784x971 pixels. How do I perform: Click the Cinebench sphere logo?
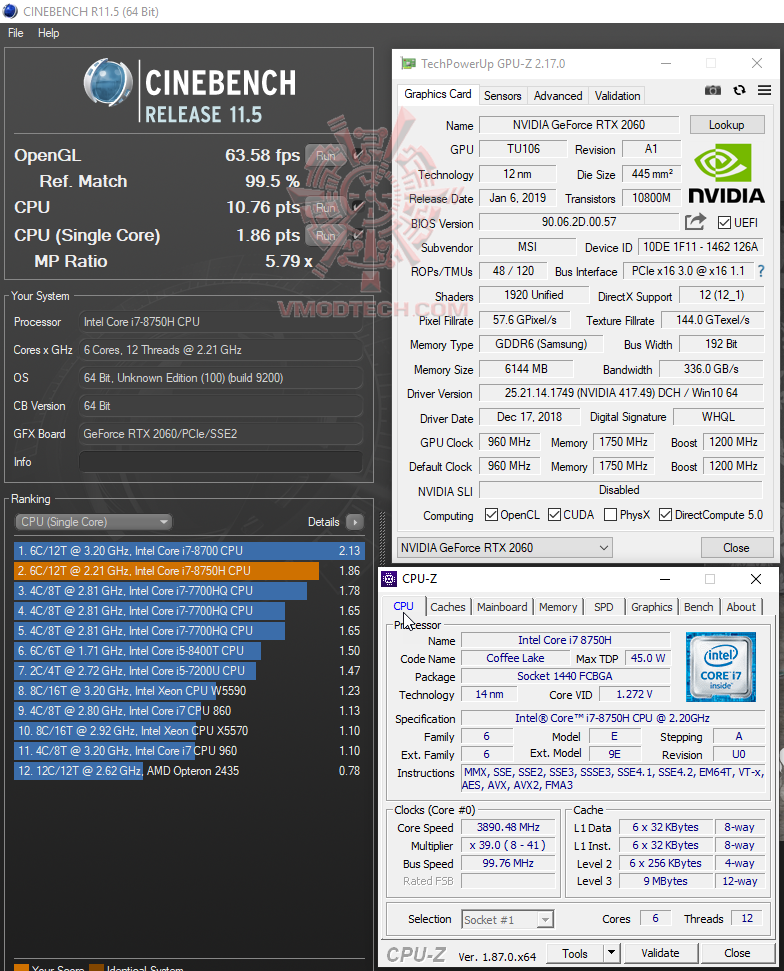pos(108,82)
